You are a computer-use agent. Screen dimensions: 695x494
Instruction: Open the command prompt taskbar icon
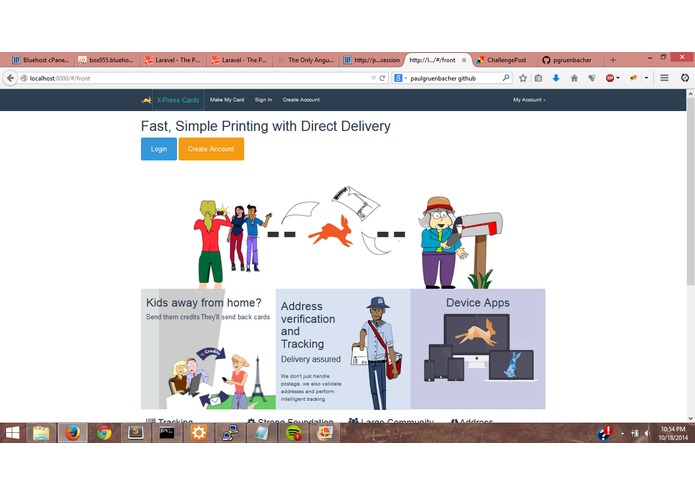pos(167,433)
